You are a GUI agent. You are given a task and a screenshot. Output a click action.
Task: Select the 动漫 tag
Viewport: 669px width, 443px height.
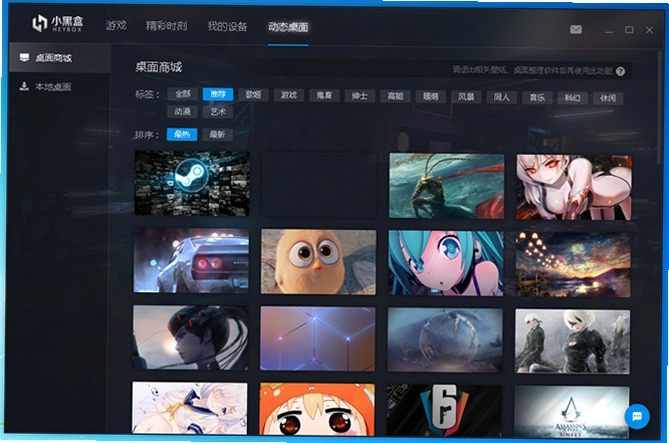[182, 111]
